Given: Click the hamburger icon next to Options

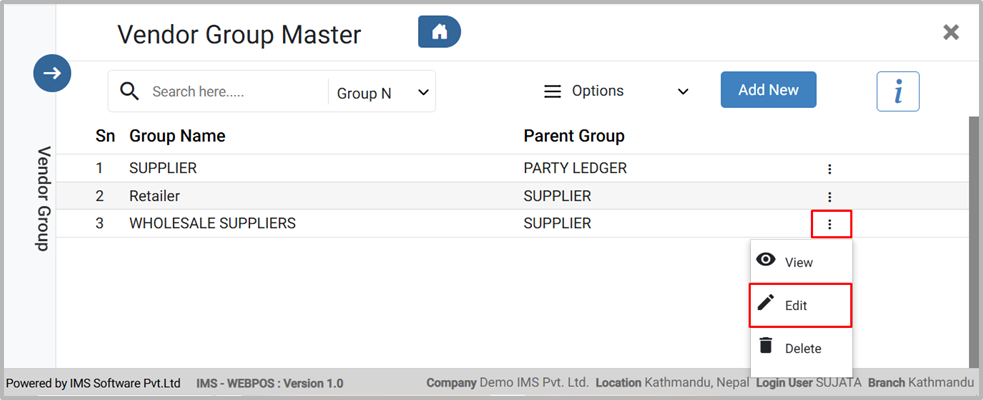Looking at the screenshot, I should 552,91.
